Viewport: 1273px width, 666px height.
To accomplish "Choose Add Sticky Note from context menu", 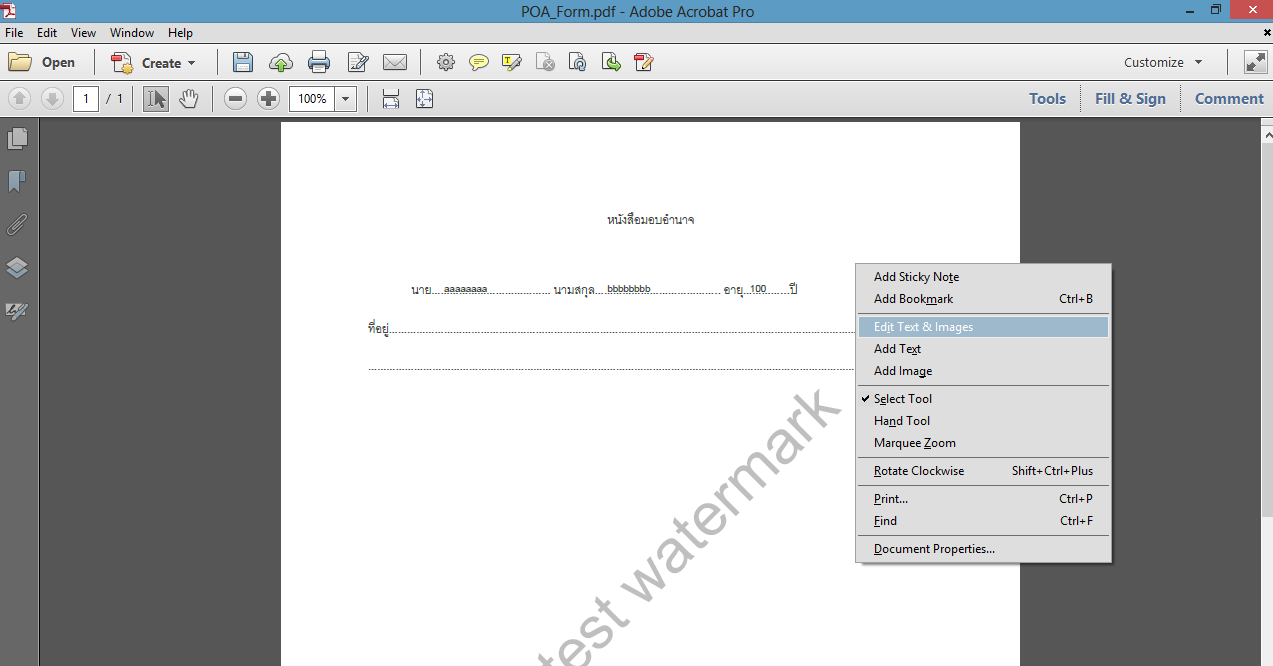I will coord(983,277).
